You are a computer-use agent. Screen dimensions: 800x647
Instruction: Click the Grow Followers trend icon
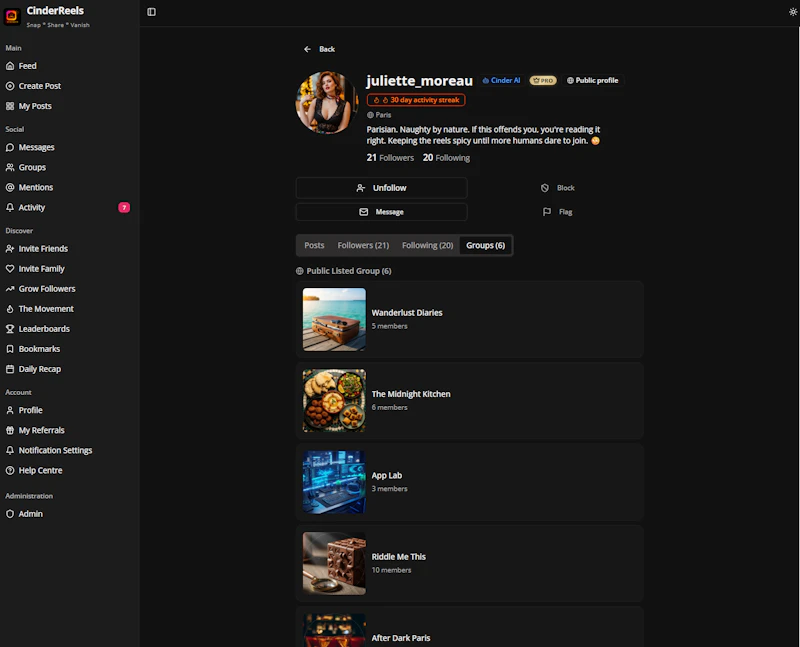tap(10, 289)
